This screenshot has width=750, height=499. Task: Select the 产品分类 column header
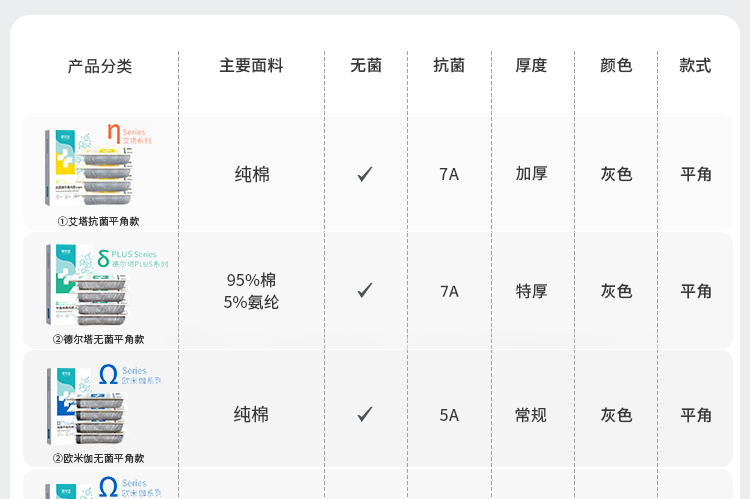coord(100,66)
